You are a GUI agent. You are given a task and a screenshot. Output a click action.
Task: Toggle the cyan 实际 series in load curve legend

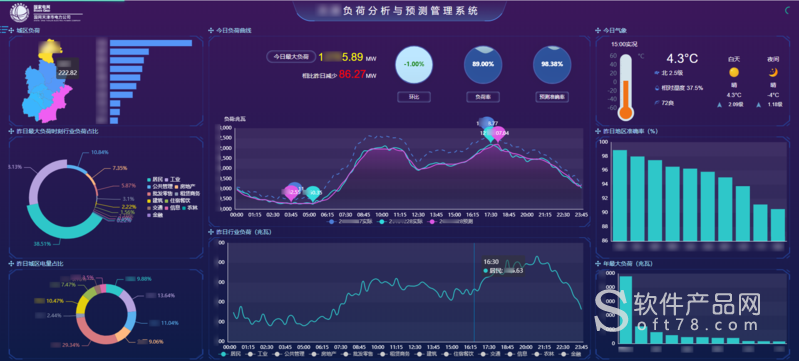pyautogui.click(x=400, y=222)
